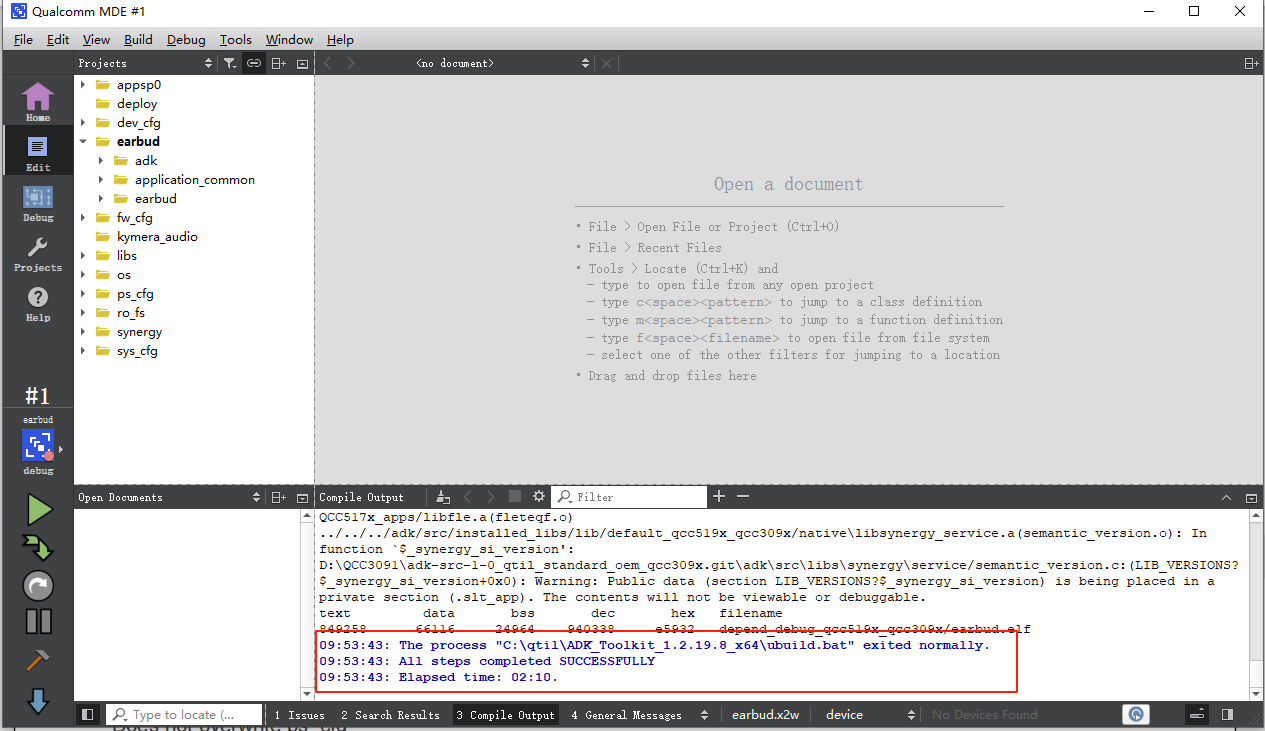Open the Window menu
Image resolution: width=1265 pixels, height=731 pixels.
pyautogui.click(x=289, y=39)
